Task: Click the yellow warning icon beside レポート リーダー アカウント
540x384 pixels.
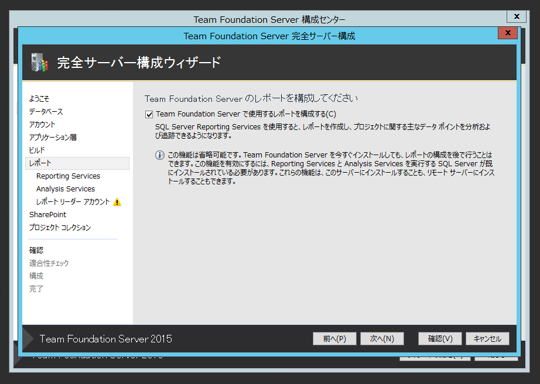Action: coord(117,202)
